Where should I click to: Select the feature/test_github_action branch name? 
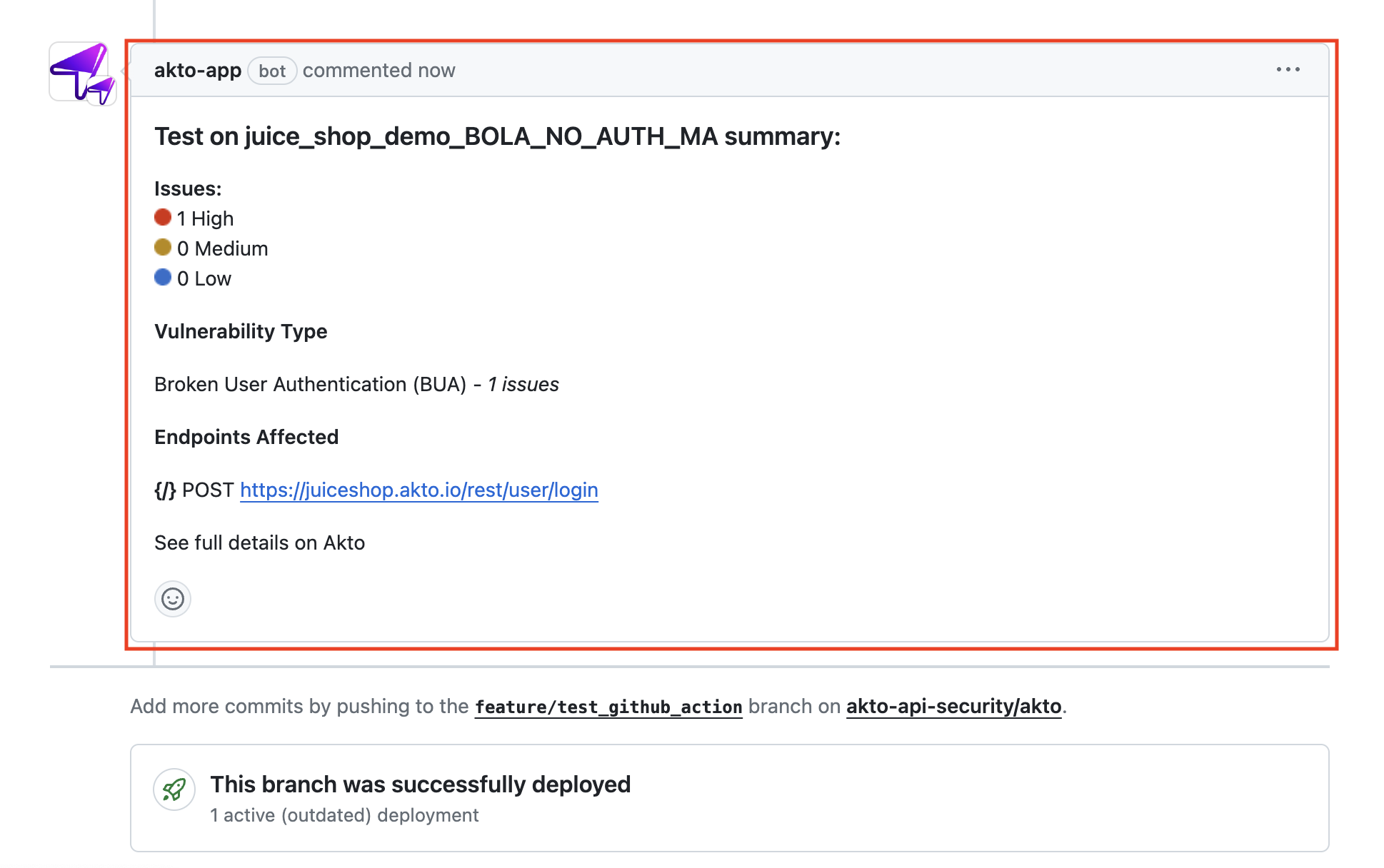click(x=608, y=707)
